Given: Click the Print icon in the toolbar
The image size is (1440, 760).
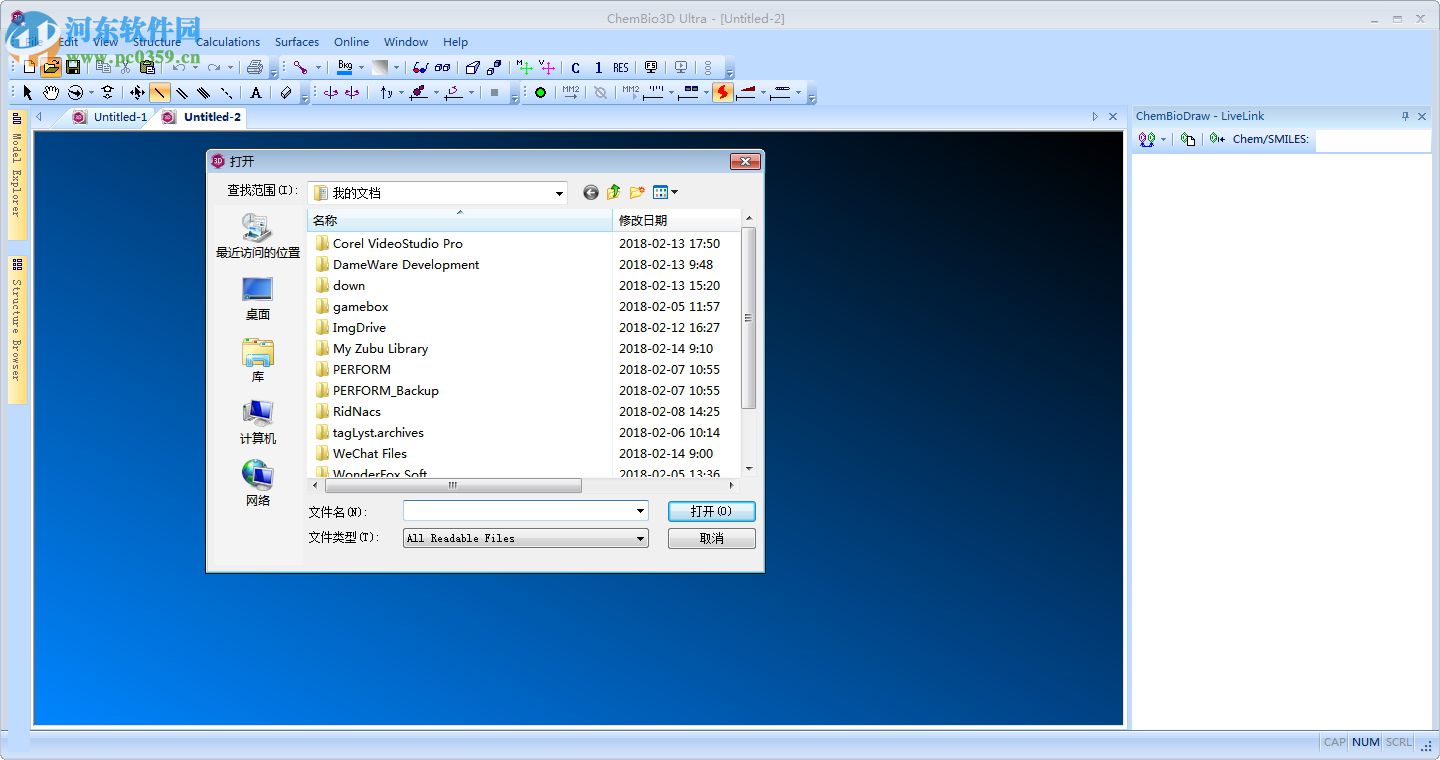Looking at the screenshot, I should point(255,67).
